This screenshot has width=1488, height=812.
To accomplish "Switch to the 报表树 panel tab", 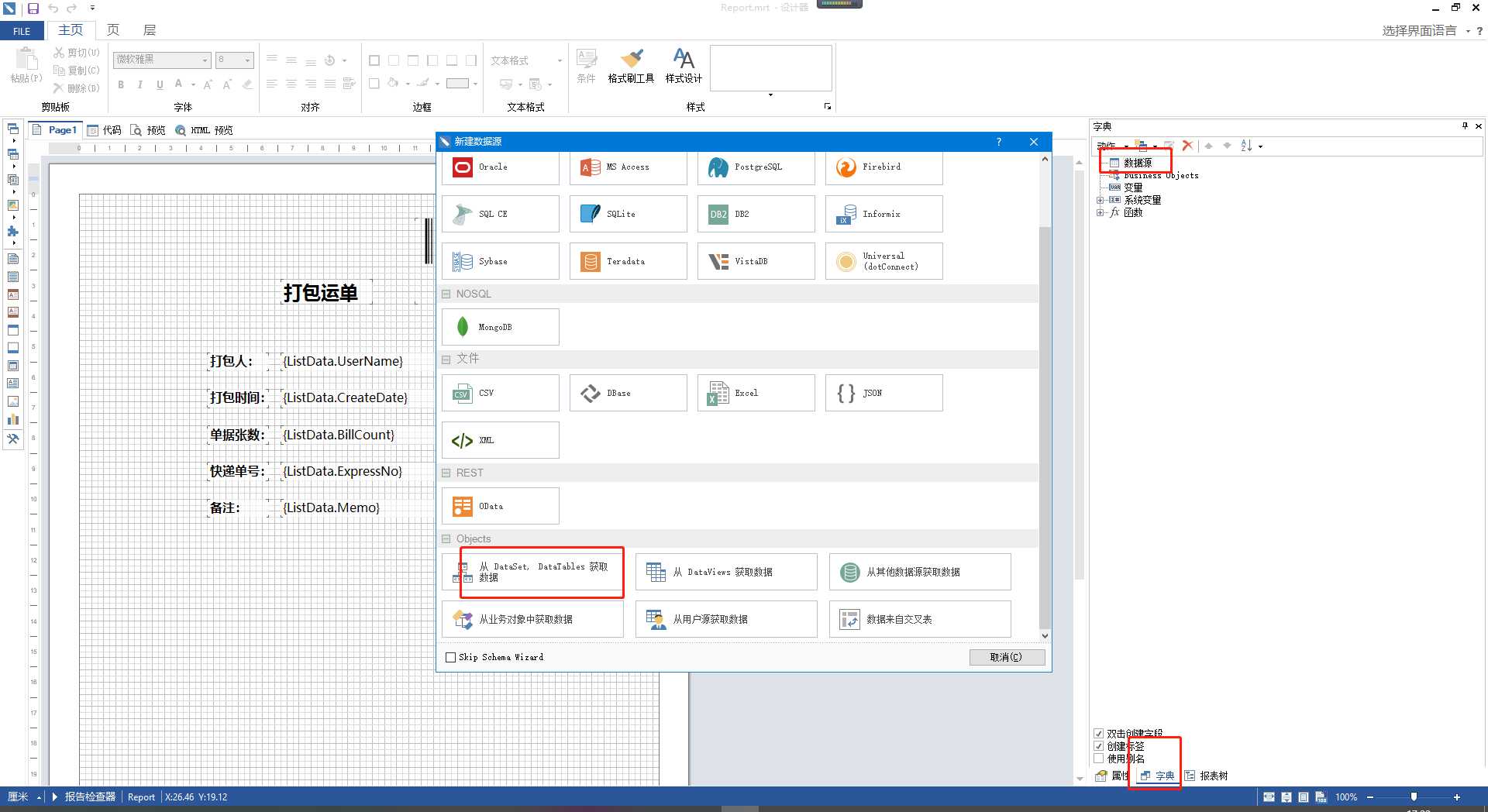I will tap(1207, 776).
